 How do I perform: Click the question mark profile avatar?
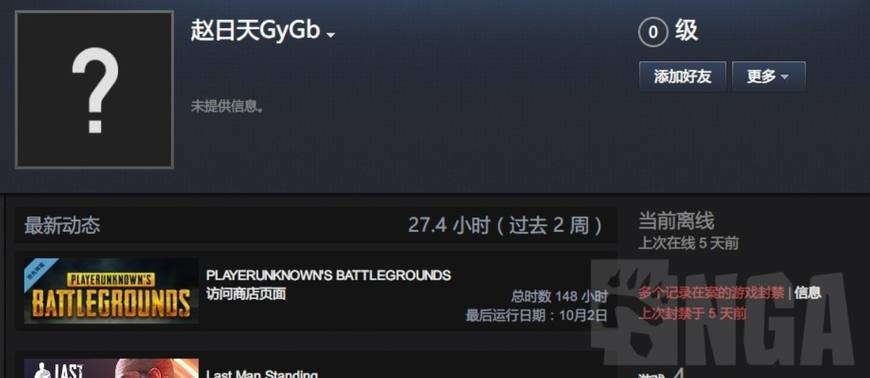click(94, 89)
